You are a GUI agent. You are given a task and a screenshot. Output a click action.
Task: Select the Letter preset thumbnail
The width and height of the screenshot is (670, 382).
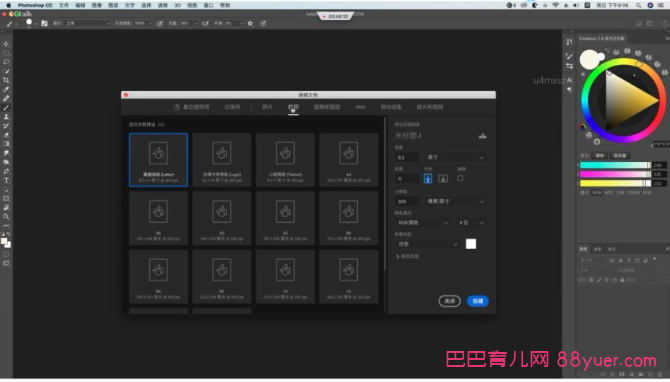pos(159,160)
